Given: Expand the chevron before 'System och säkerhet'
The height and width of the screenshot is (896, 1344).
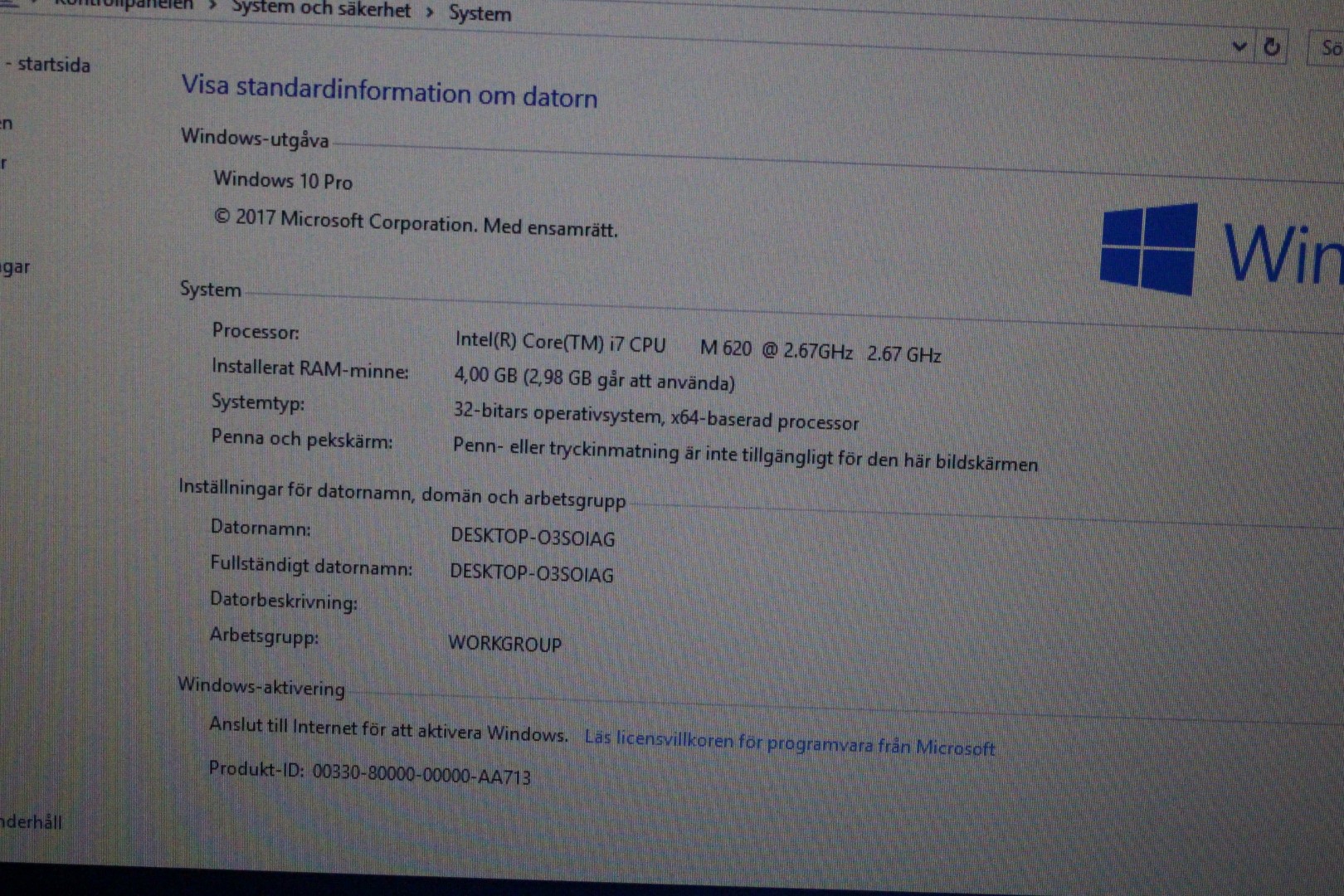Looking at the screenshot, I should click(x=212, y=7).
